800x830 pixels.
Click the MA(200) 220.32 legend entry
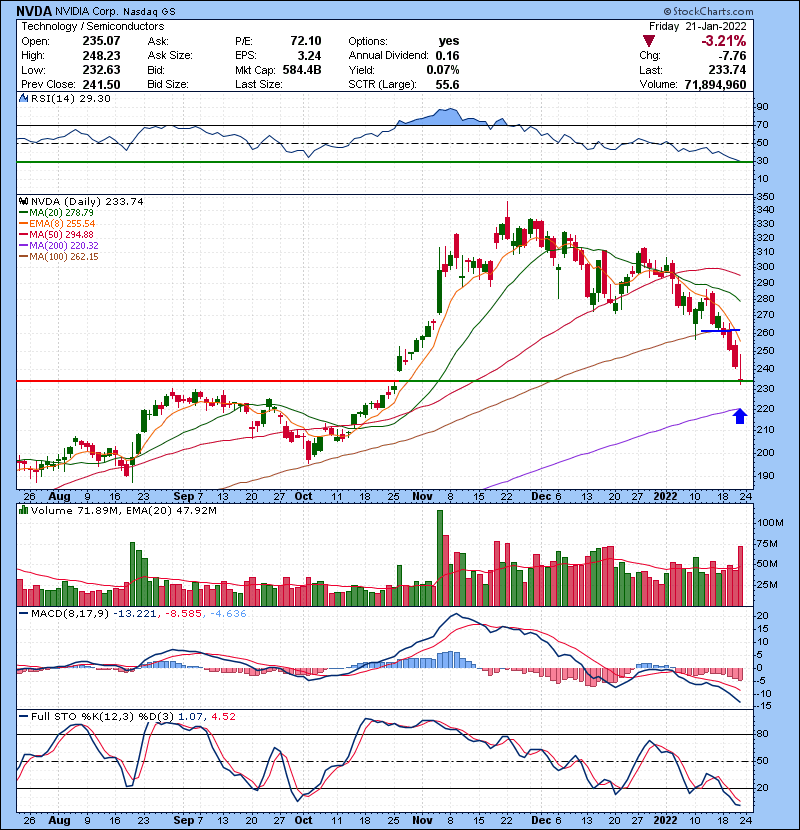click(64, 246)
